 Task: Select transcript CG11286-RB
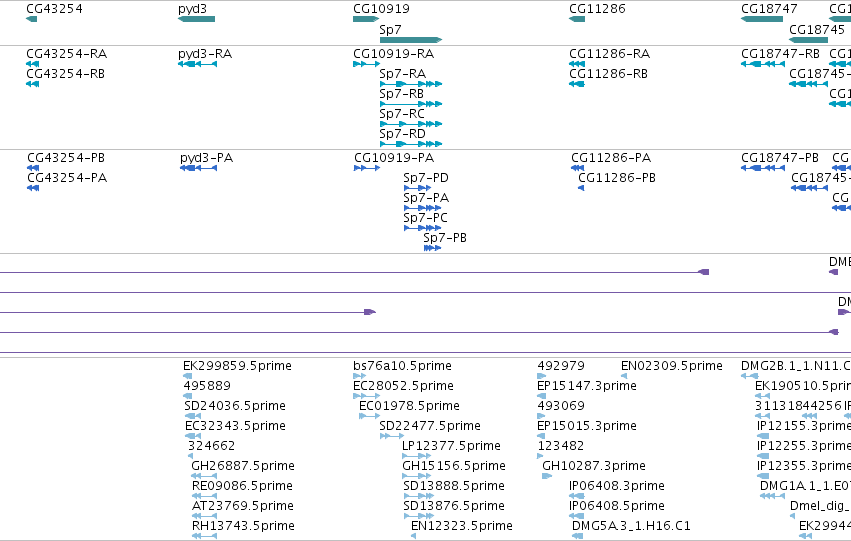click(608, 74)
